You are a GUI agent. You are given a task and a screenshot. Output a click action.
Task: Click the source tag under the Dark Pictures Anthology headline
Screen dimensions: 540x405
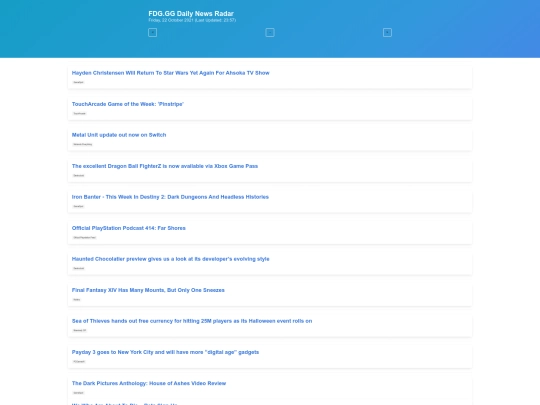point(78,393)
